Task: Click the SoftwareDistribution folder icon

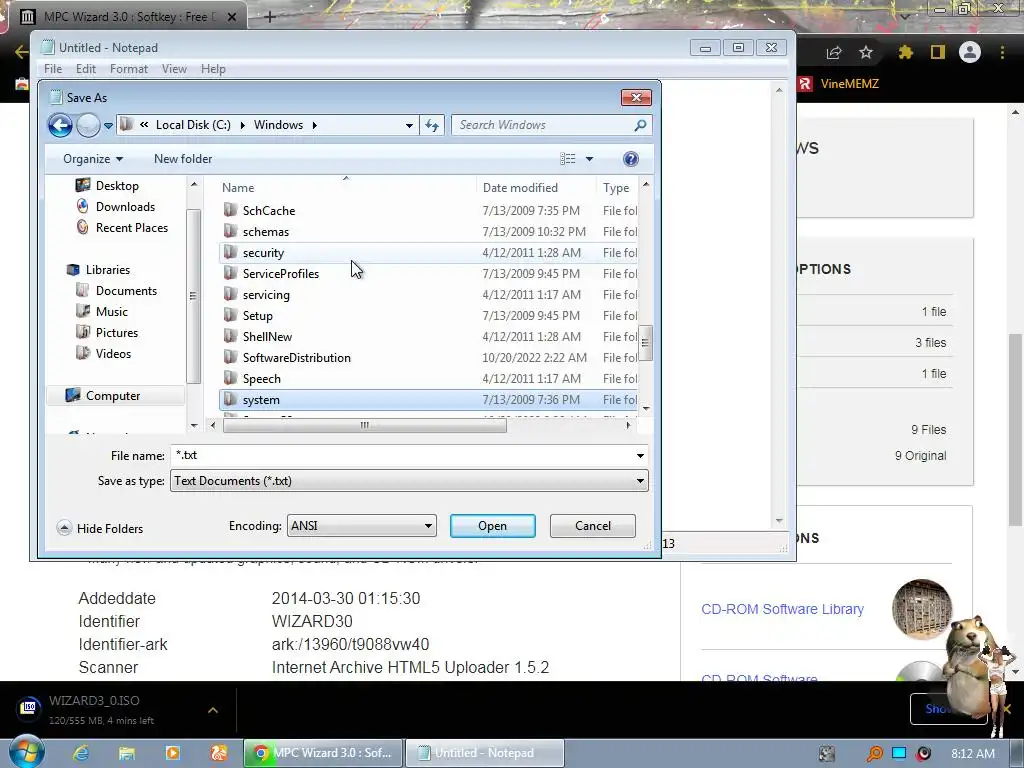Action: 230,357
